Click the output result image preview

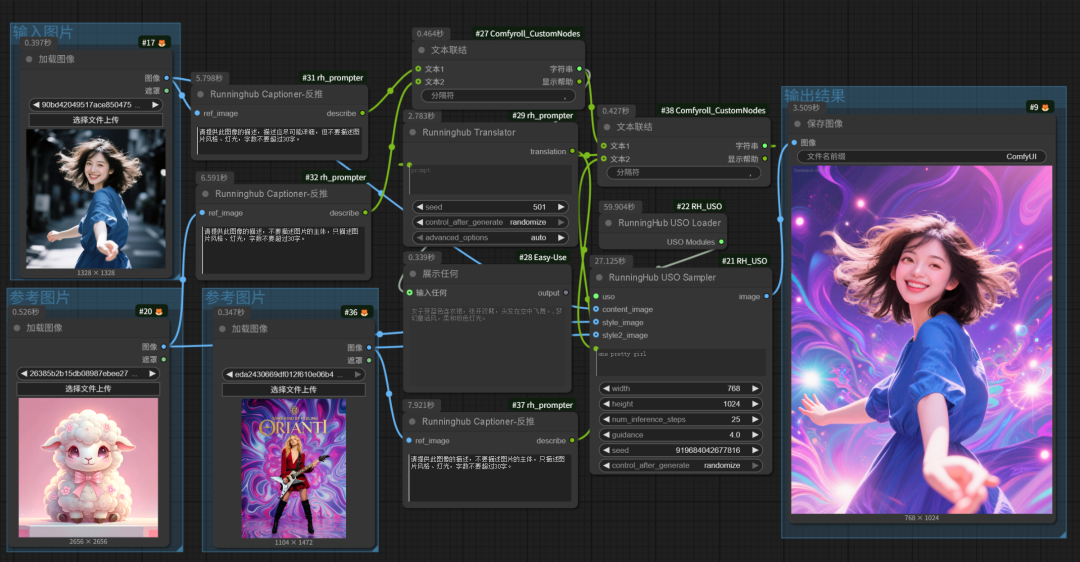click(x=922, y=340)
